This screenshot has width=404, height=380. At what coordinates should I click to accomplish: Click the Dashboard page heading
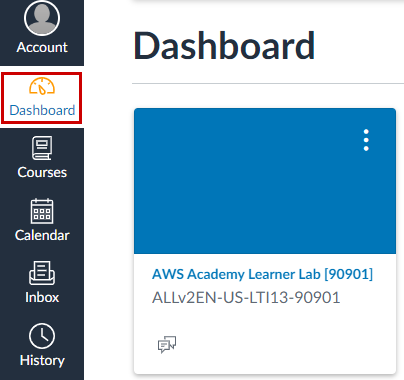coord(224,46)
